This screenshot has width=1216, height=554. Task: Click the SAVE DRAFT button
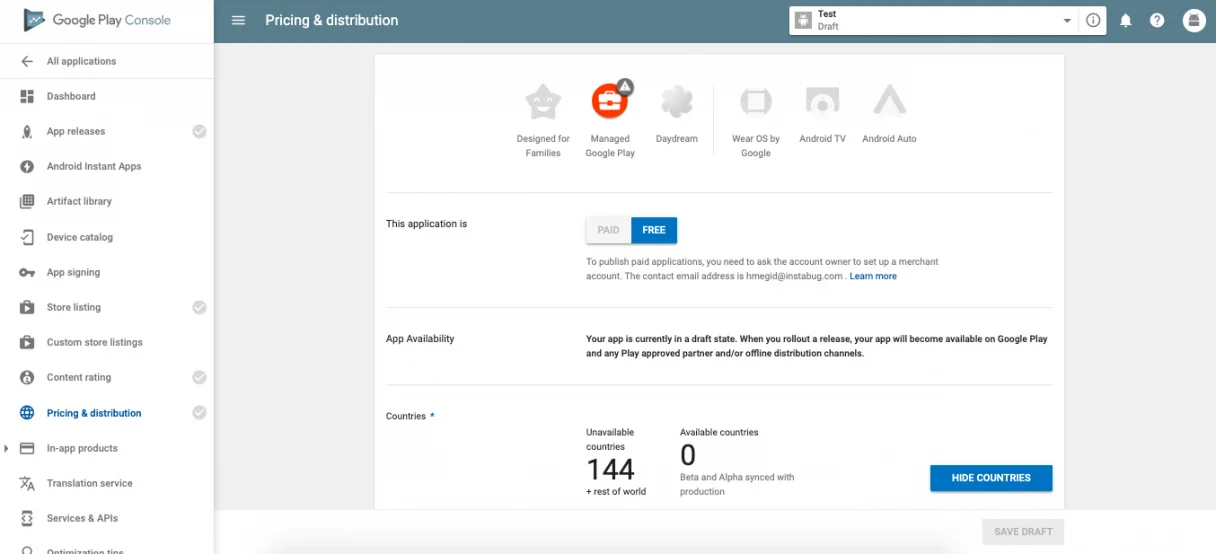click(1023, 532)
